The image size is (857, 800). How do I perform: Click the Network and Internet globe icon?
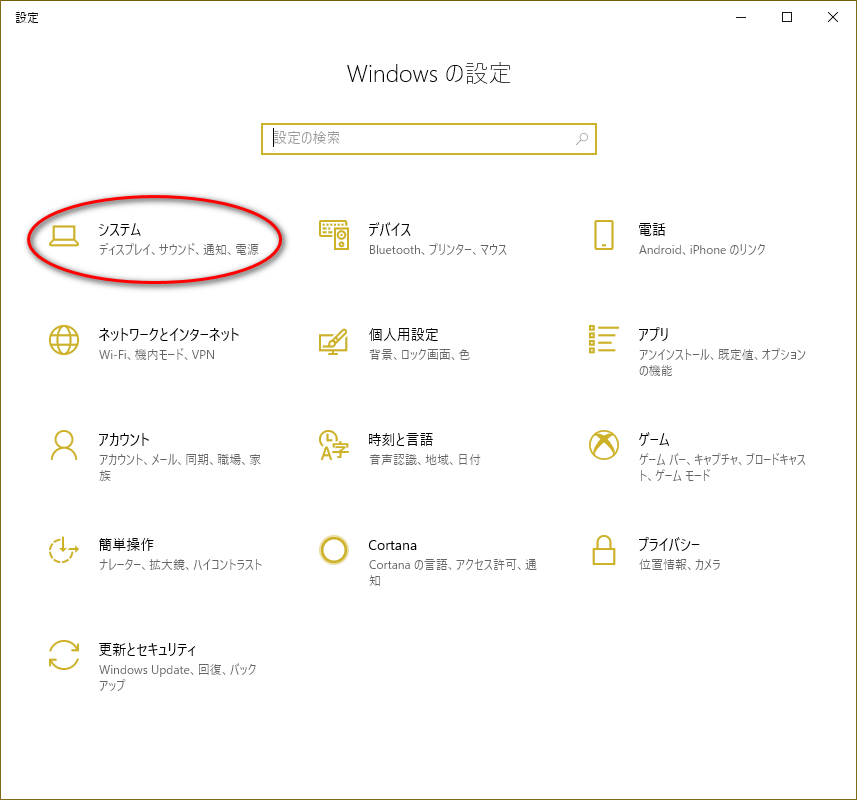(x=64, y=340)
